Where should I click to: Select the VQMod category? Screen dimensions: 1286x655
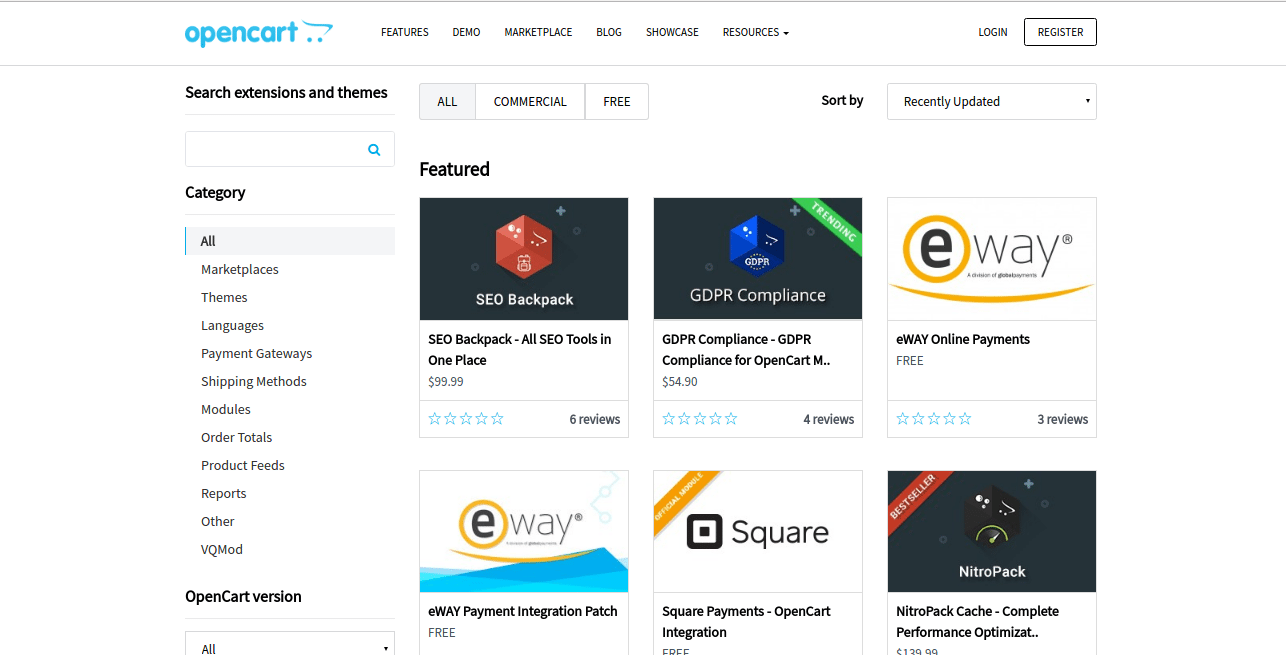coord(222,549)
